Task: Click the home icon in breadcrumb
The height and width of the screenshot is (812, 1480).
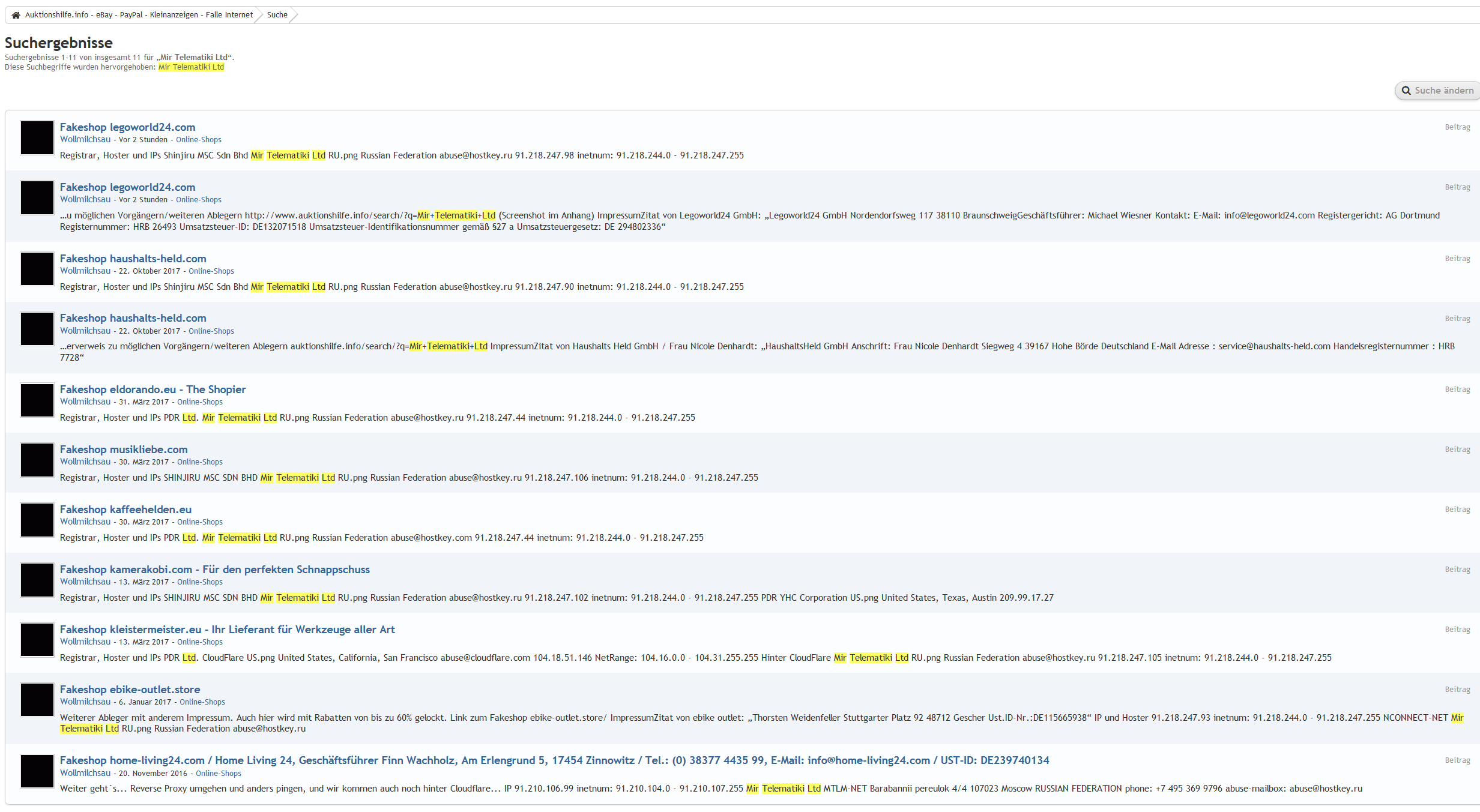Action: pos(16,15)
